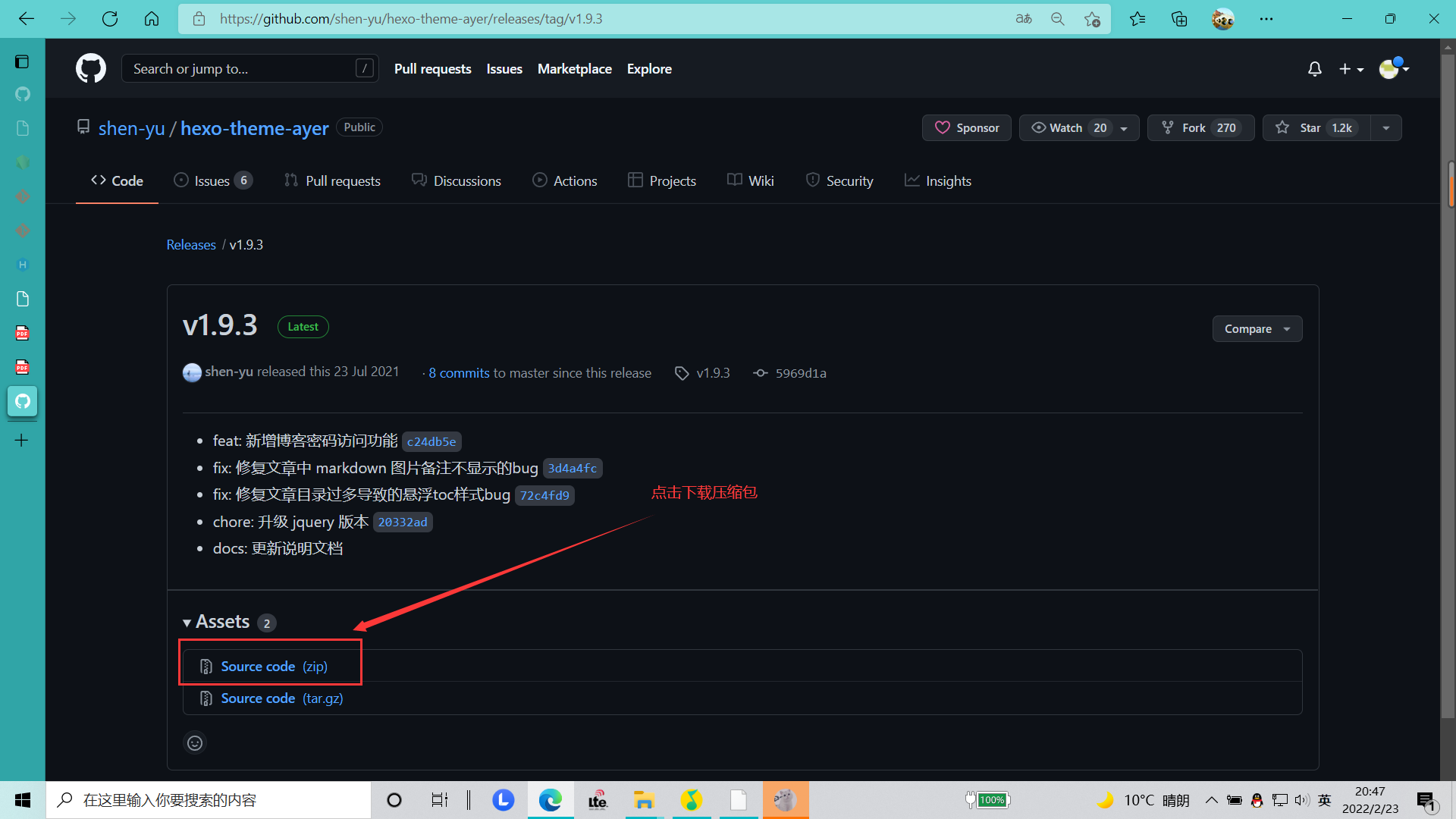Open the shen-yu owner link
This screenshot has height=819, width=1456.
pyautogui.click(x=131, y=128)
